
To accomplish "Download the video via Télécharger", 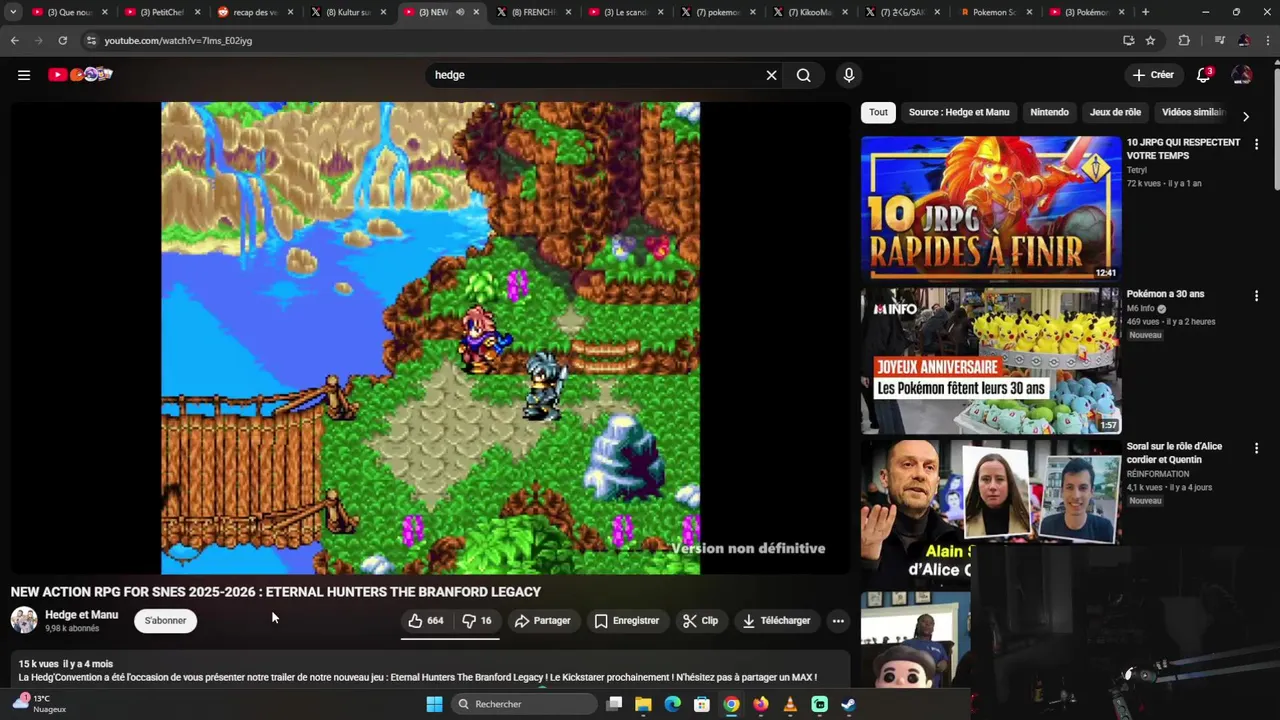I will click(x=776, y=621).
